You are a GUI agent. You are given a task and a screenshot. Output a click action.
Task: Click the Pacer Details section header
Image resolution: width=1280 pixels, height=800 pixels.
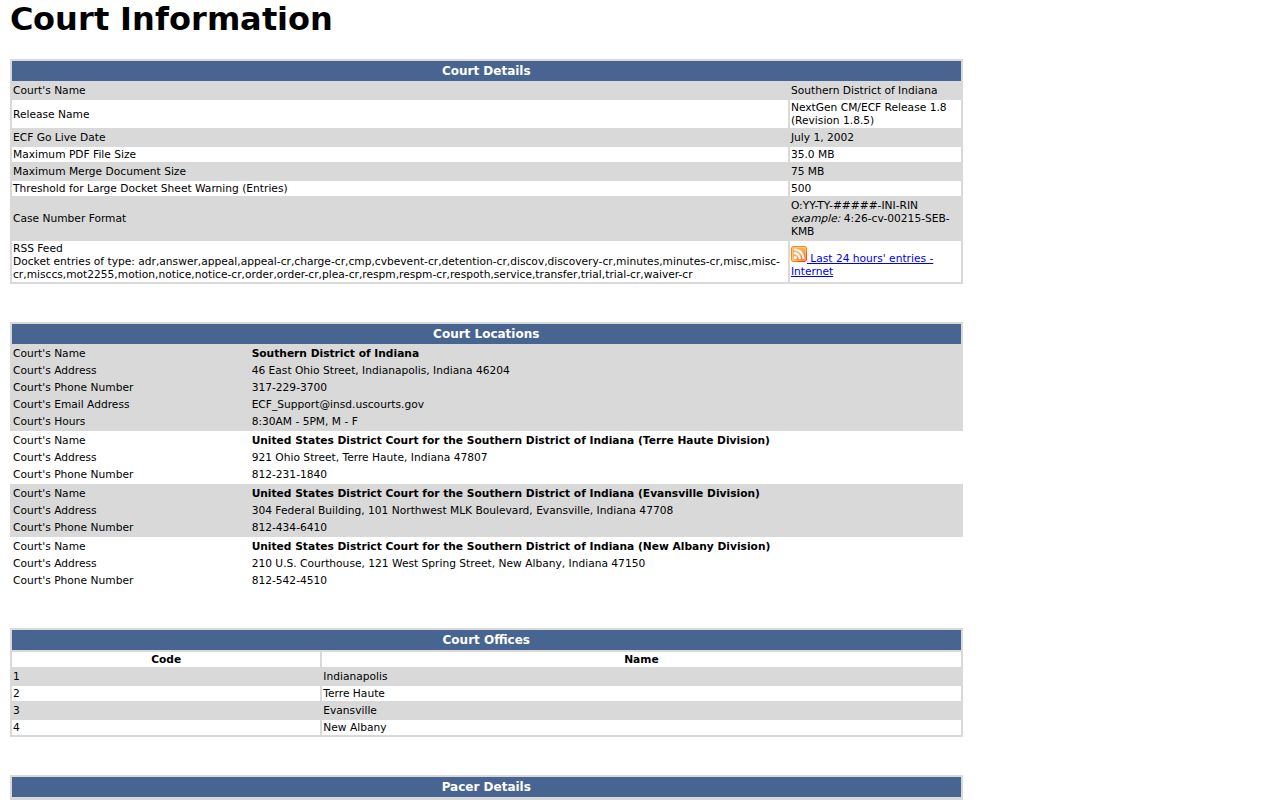[486, 787]
